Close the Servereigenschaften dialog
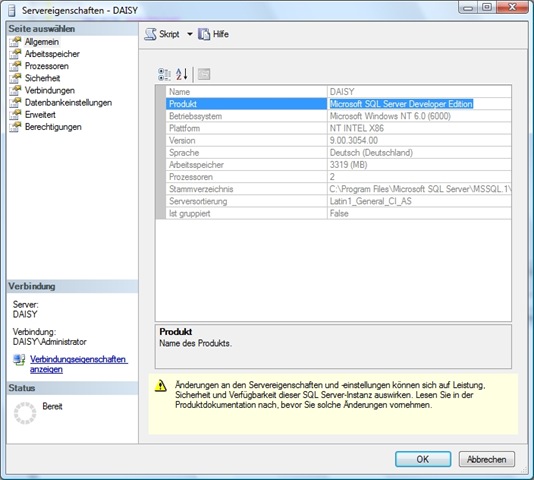 (512, 7)
